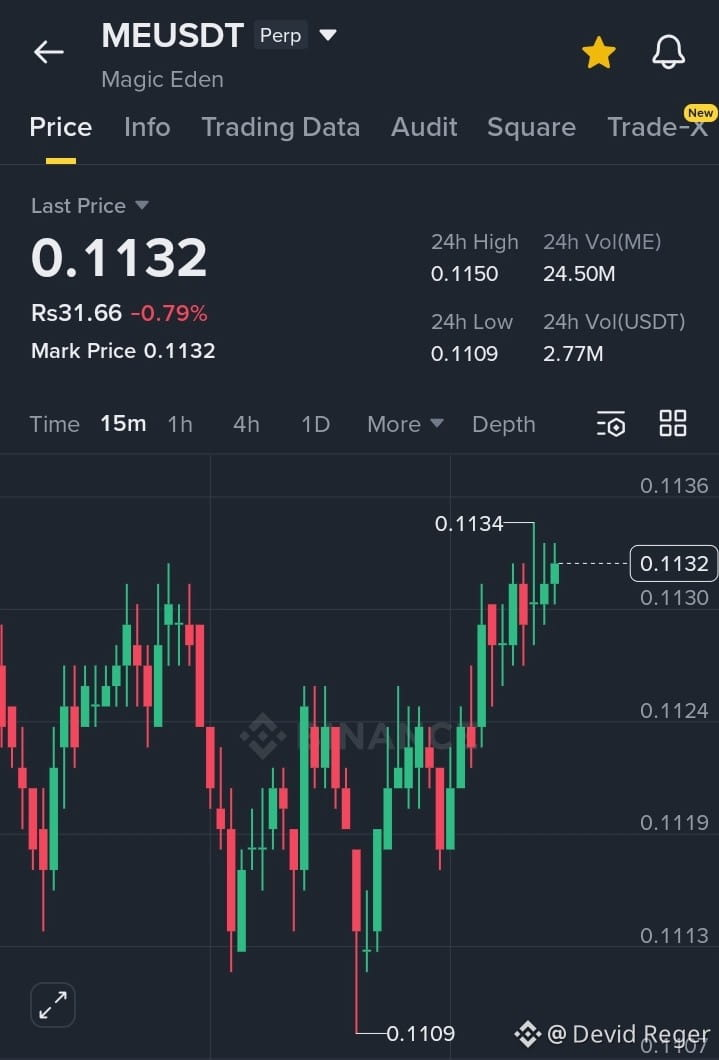Expand chart to fullscreen
The image size is (719, 1060).
click(53, 1004)
